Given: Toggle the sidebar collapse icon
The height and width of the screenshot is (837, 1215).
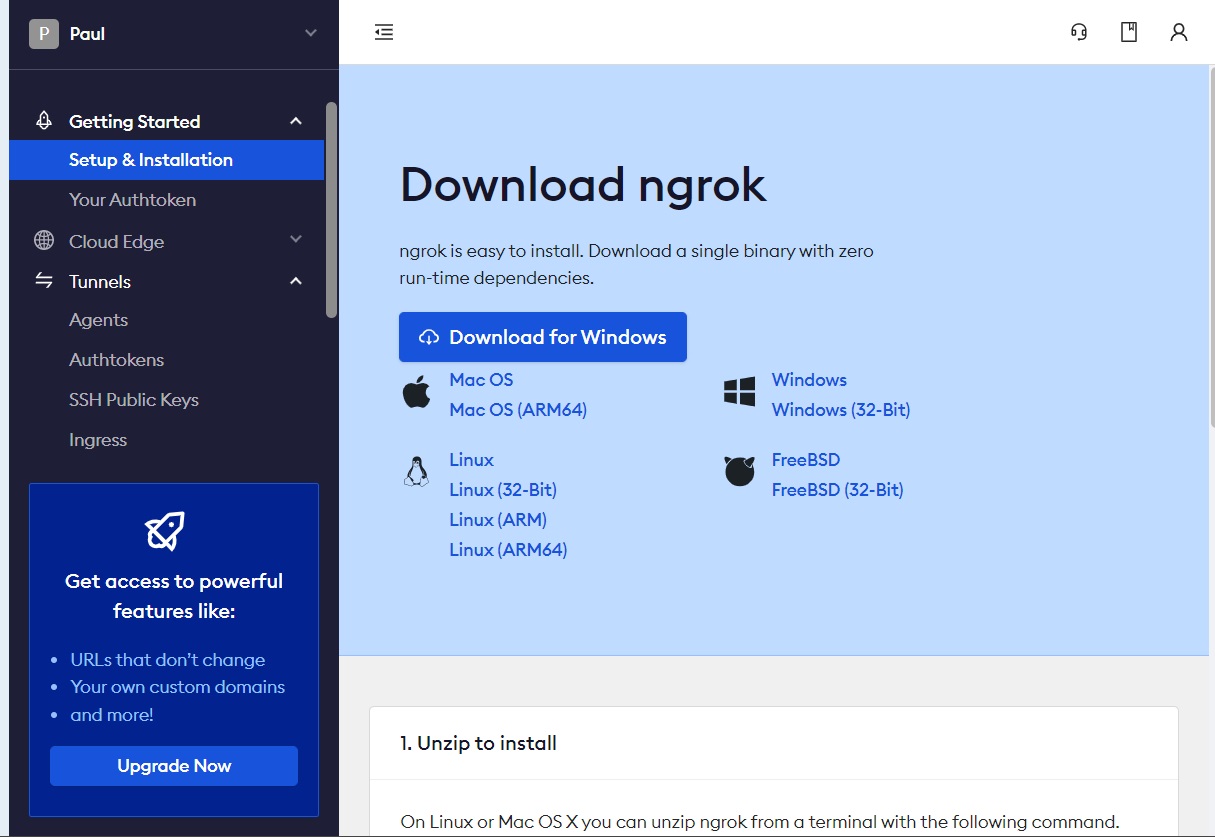Looking at the screenshot, I should point(384,33).
